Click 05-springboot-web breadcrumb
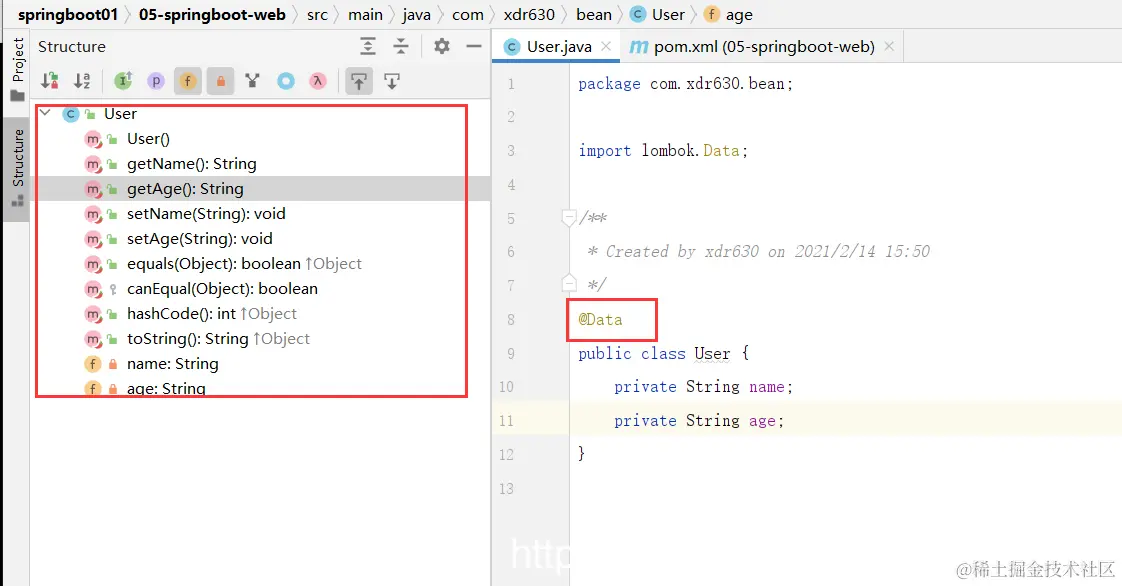Image resolution: width=1122 pixels, height=586 pixels. [213, 14]
